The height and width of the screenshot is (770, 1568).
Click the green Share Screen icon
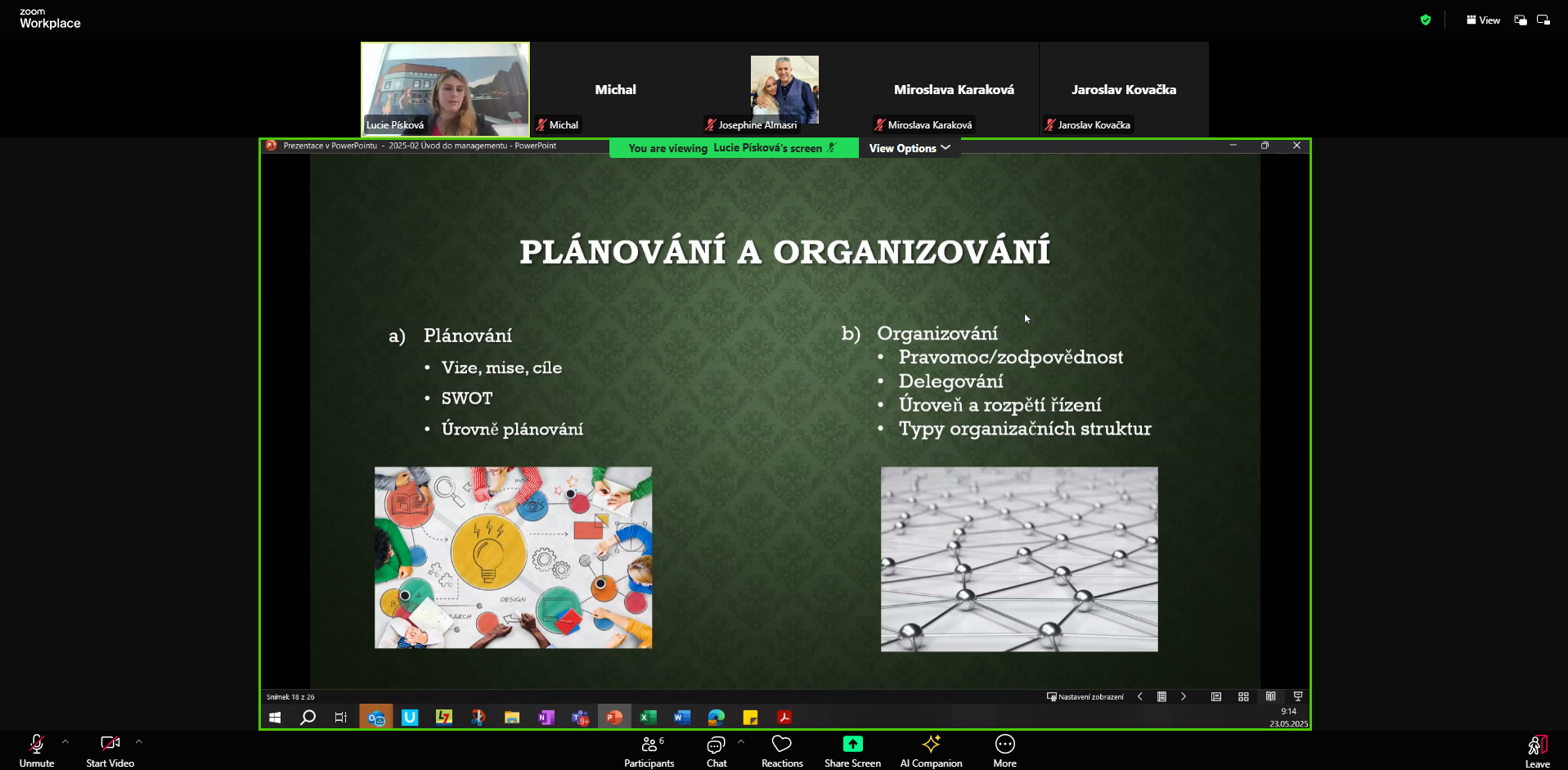tap(852, 744)
